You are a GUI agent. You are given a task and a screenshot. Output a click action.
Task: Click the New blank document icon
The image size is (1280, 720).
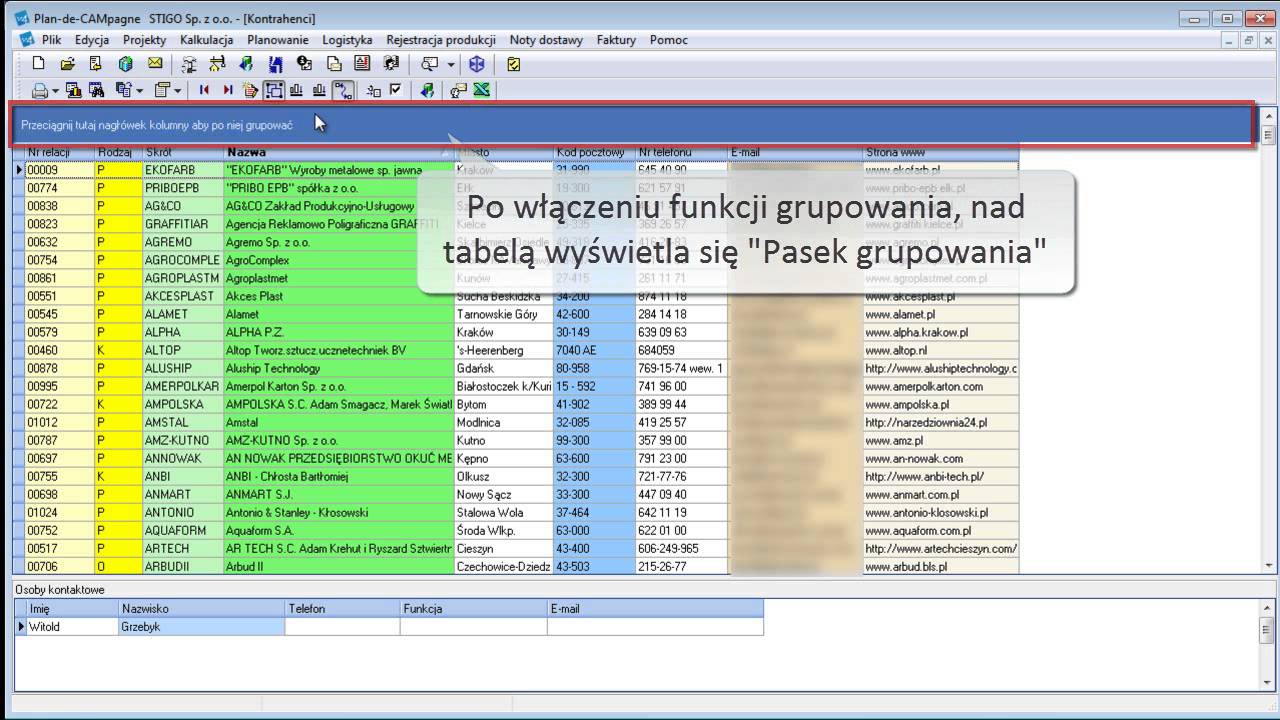click(39, 64)
